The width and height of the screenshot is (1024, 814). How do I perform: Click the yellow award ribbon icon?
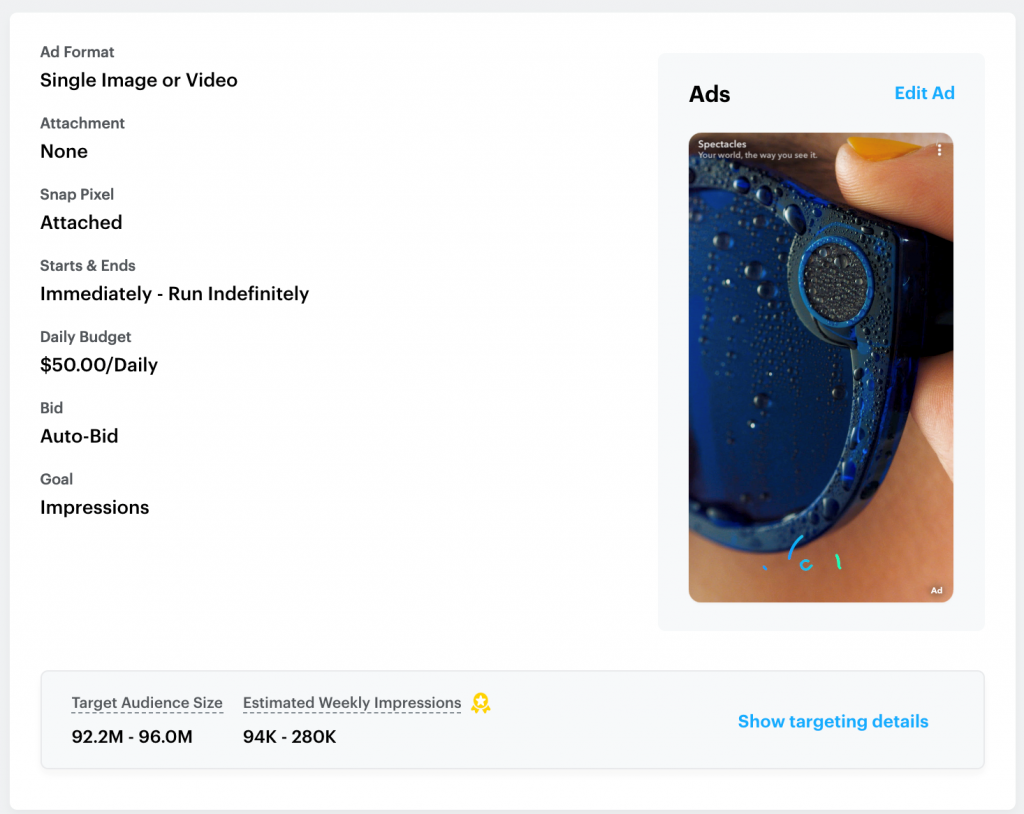[481, 703]
